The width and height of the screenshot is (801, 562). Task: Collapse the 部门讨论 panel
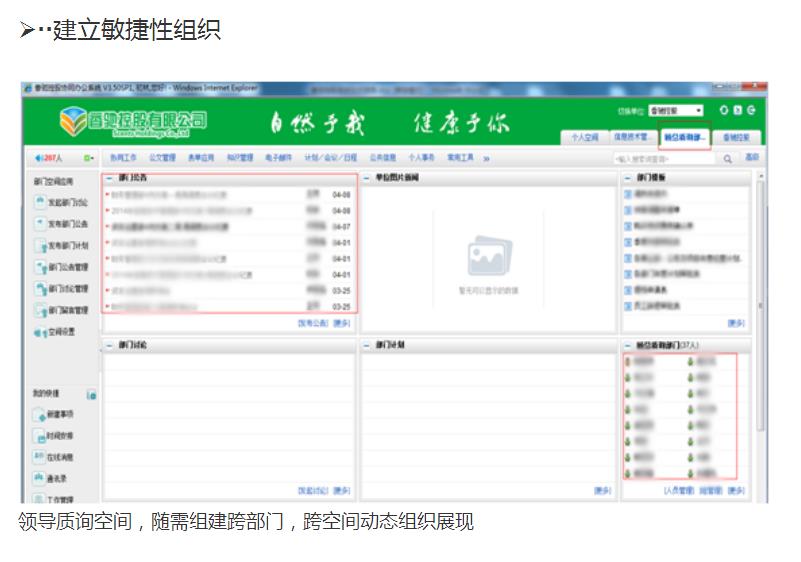108,345
